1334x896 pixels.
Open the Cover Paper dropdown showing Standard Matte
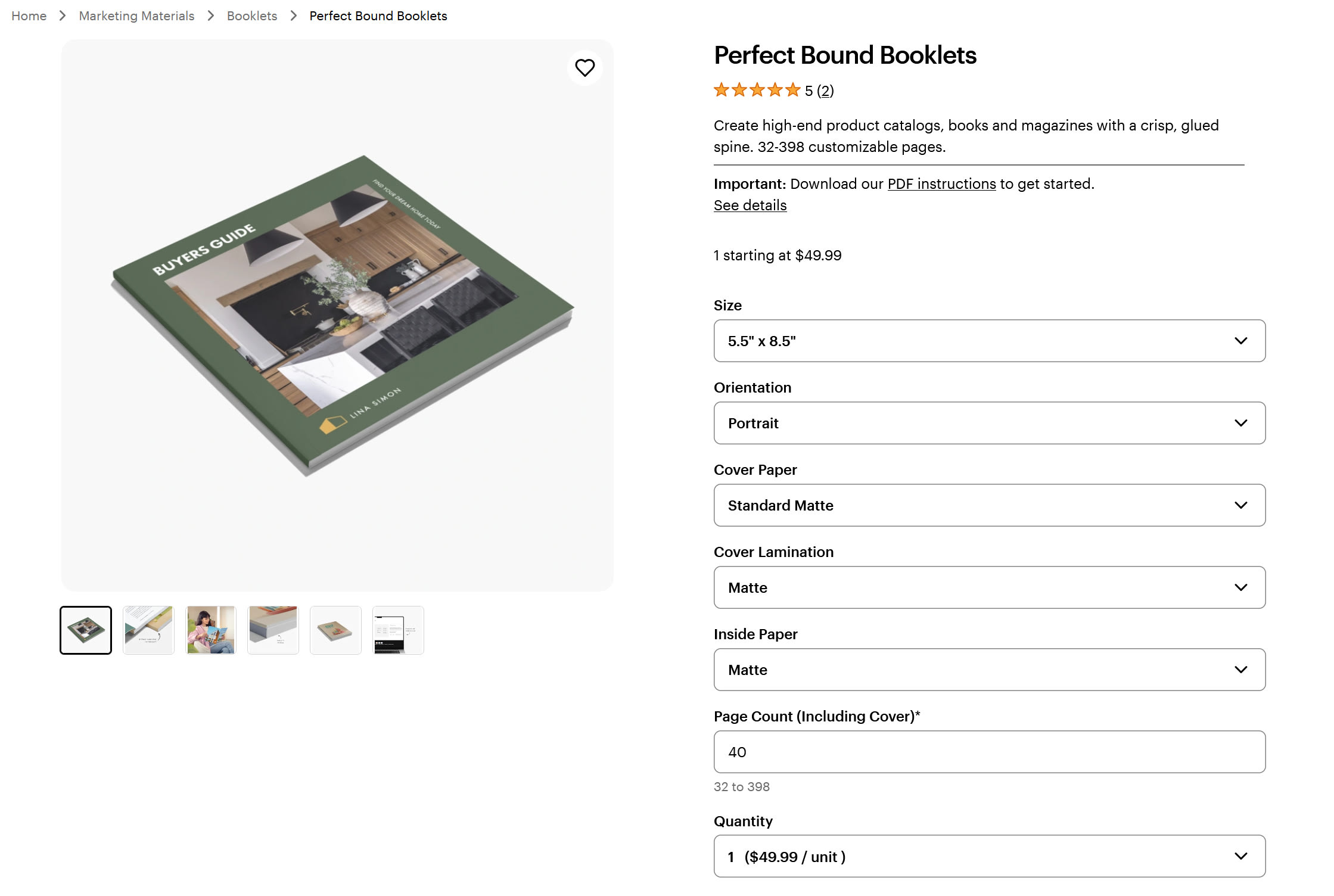click(x=989, y=505)
